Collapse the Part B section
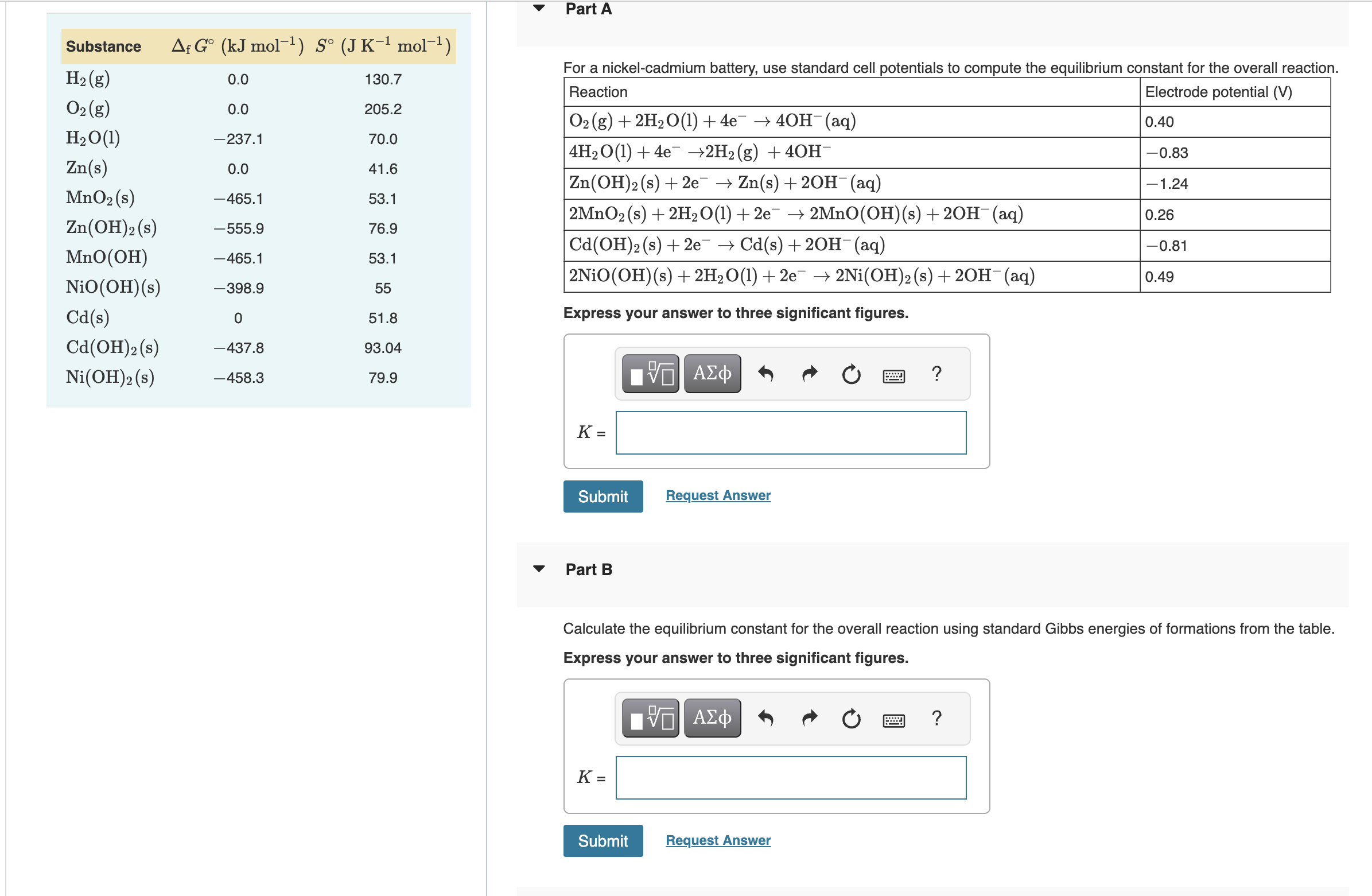Screen dimensions: 1372x896 (x=539, y=569)
